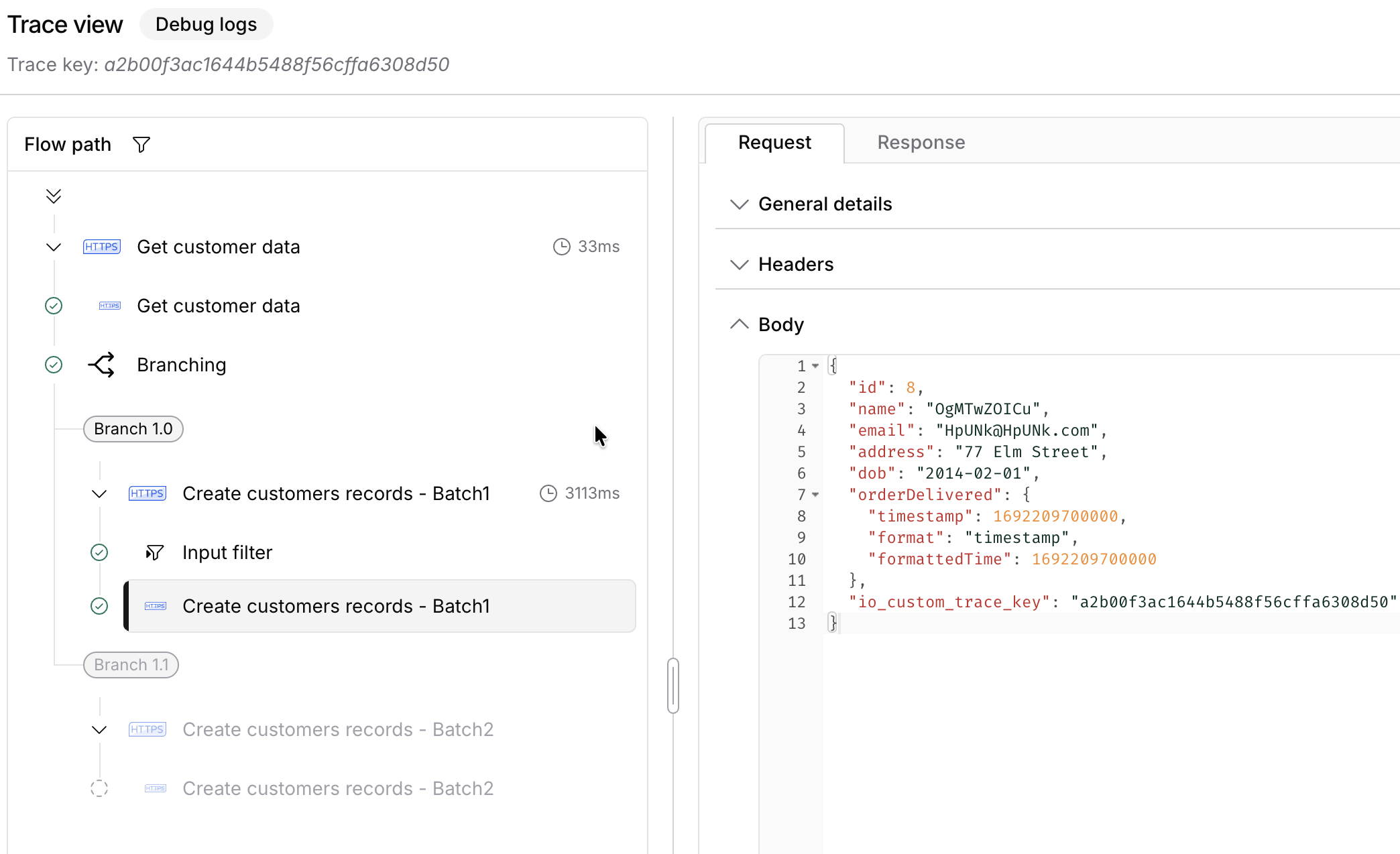
Task: Switch to the Response tab
Action: [x=921, y=142]
